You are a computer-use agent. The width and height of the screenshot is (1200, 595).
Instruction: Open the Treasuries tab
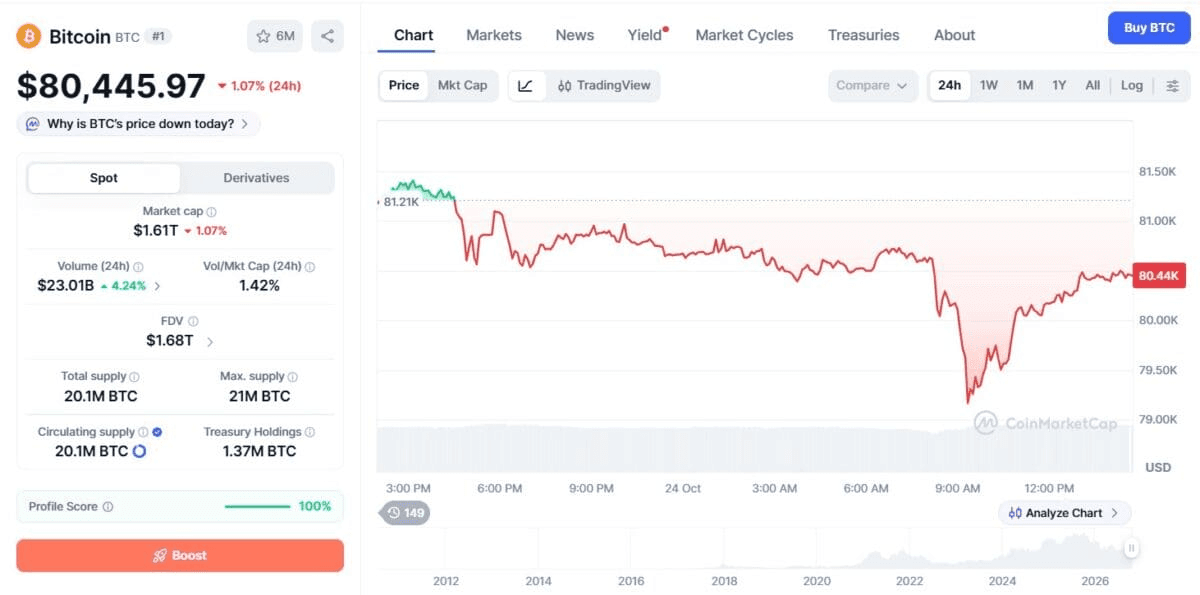[x=864, y=35]
